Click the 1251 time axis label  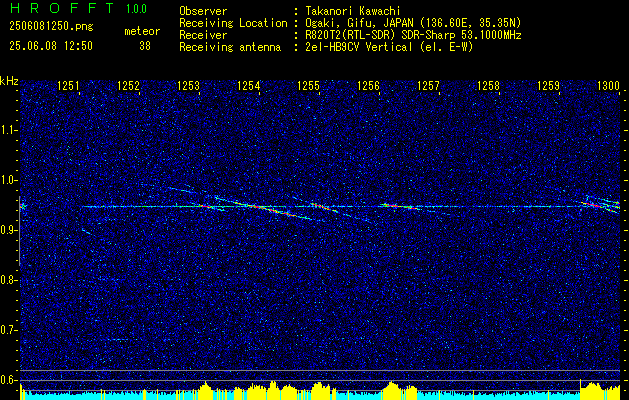tap(68, 85)
